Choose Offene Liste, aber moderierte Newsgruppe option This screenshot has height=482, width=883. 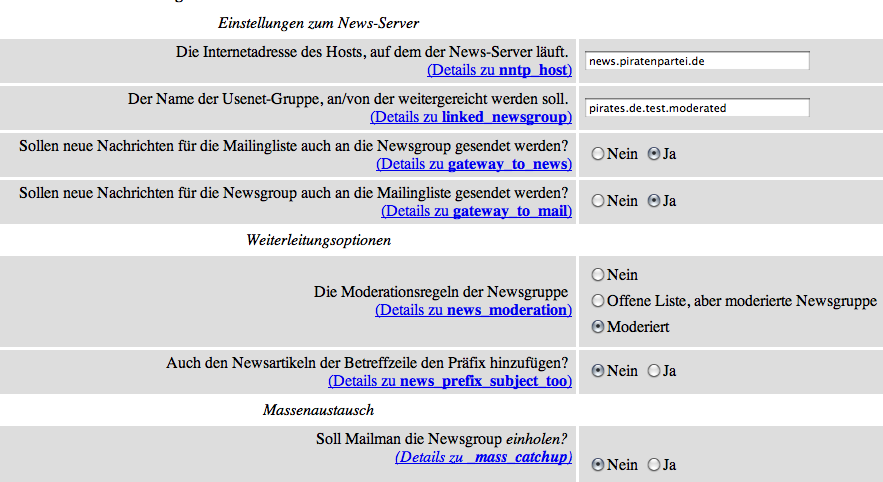click(598, 301)
